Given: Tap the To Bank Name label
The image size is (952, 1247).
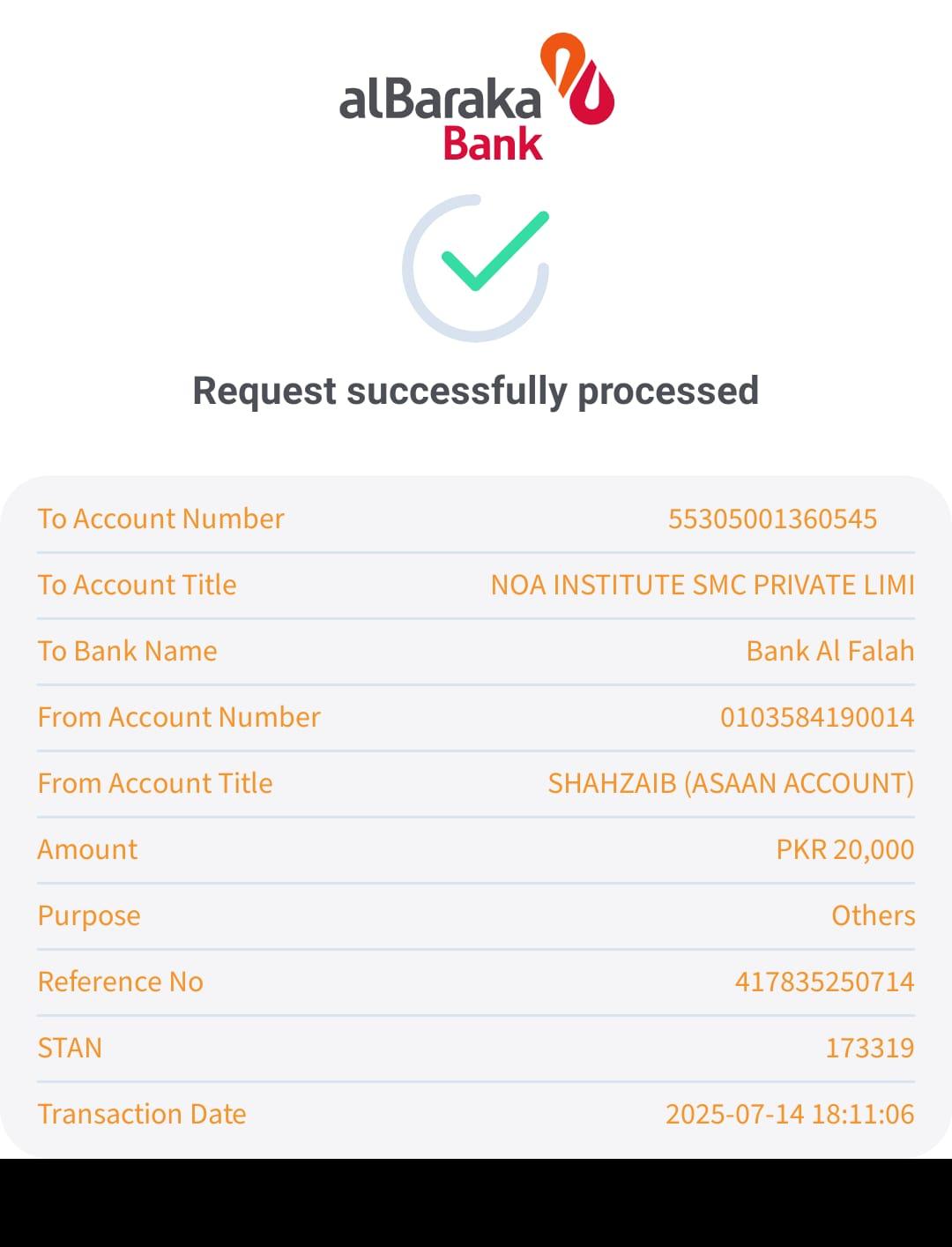Looking at the screenshot, I should pos(127,651).
